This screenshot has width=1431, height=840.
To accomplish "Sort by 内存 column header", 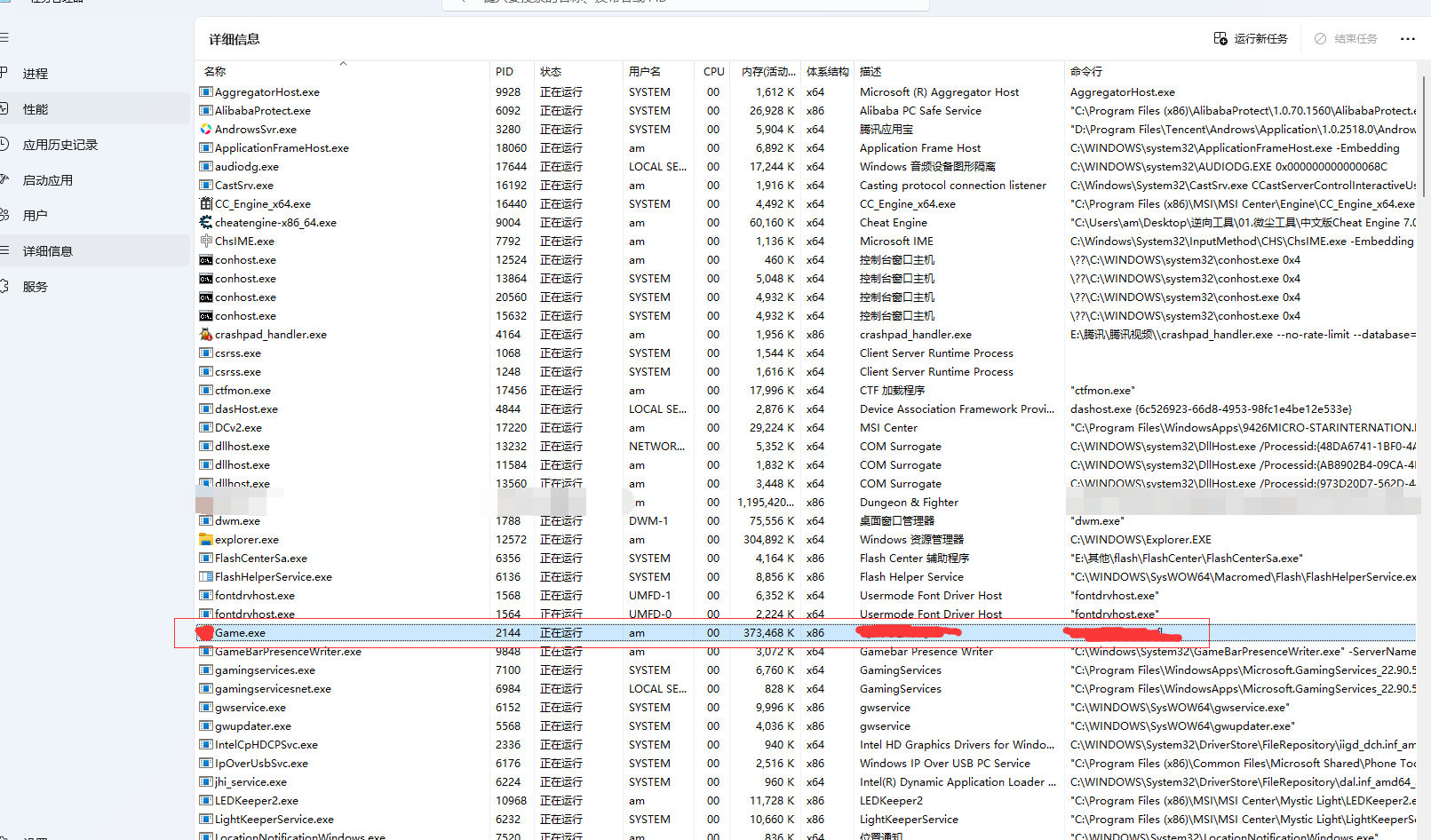I will click(767, 71).
